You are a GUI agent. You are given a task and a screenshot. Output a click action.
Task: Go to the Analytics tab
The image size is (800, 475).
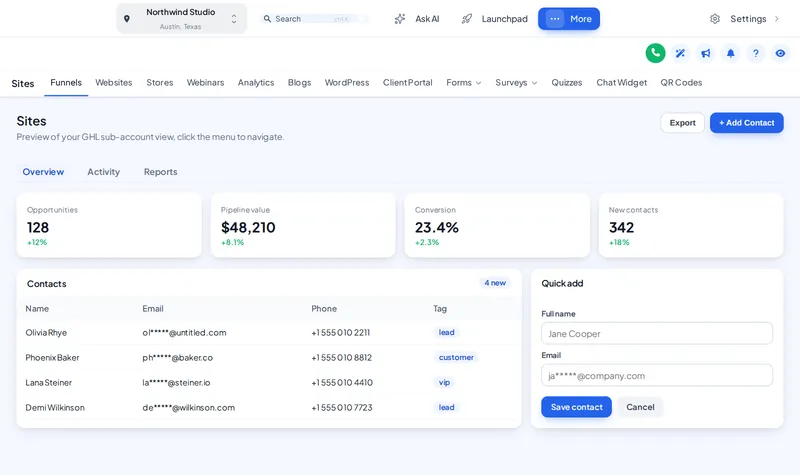[x=256, y=83]
